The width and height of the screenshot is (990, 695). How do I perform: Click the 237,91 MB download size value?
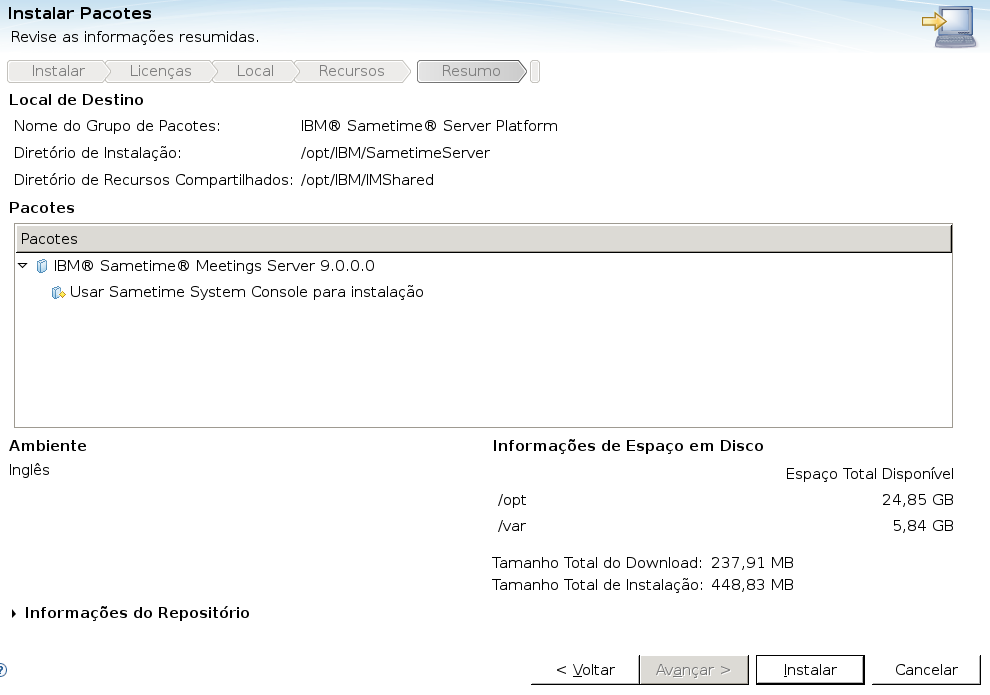752,562
